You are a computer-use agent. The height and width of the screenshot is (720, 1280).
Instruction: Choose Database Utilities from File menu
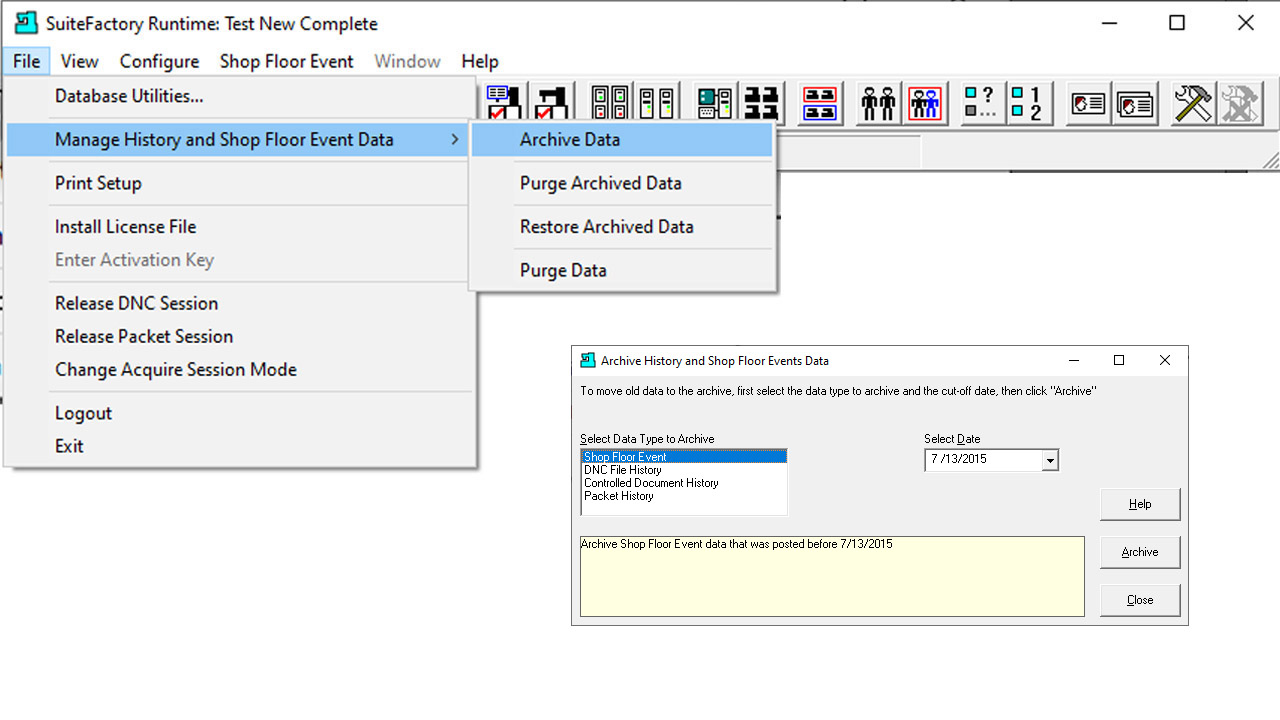coord(239,96)
